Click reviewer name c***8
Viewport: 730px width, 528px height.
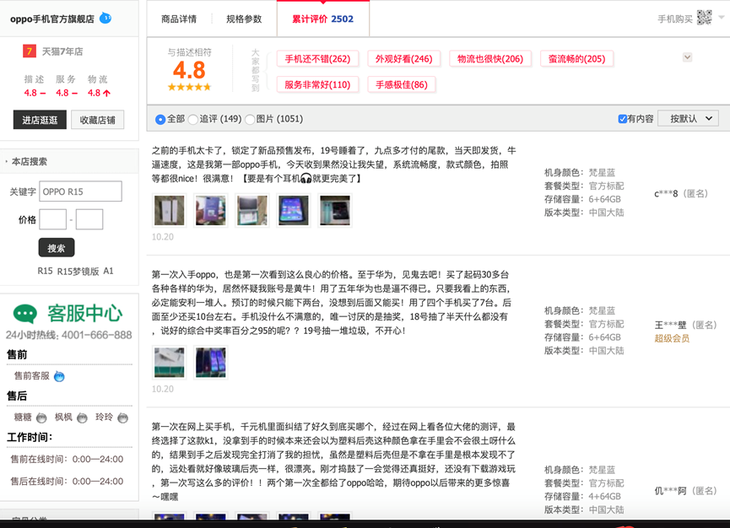(x=666, y=194)
